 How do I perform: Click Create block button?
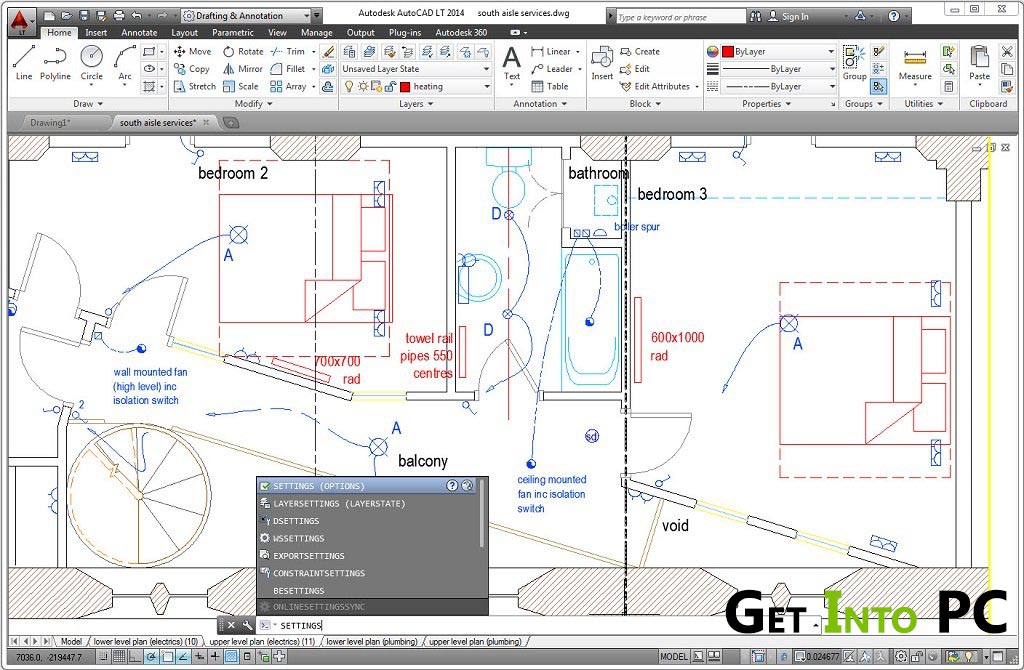point(640,51)
